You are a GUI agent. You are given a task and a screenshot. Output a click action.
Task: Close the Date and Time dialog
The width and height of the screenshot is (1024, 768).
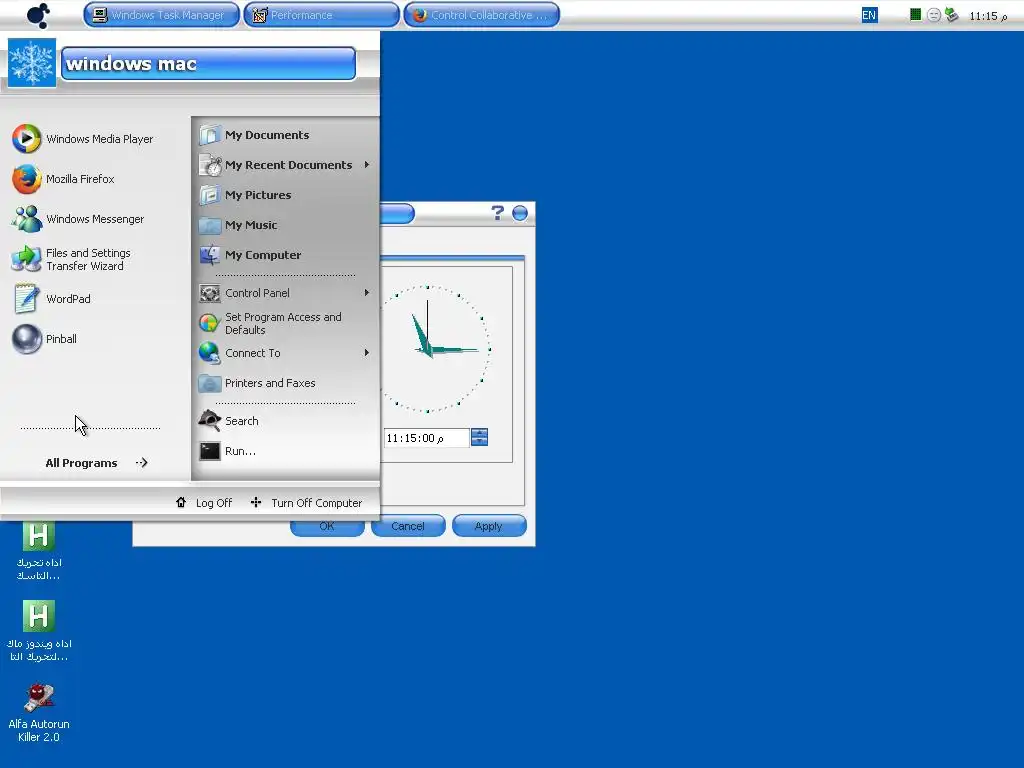tap(520, 214)
